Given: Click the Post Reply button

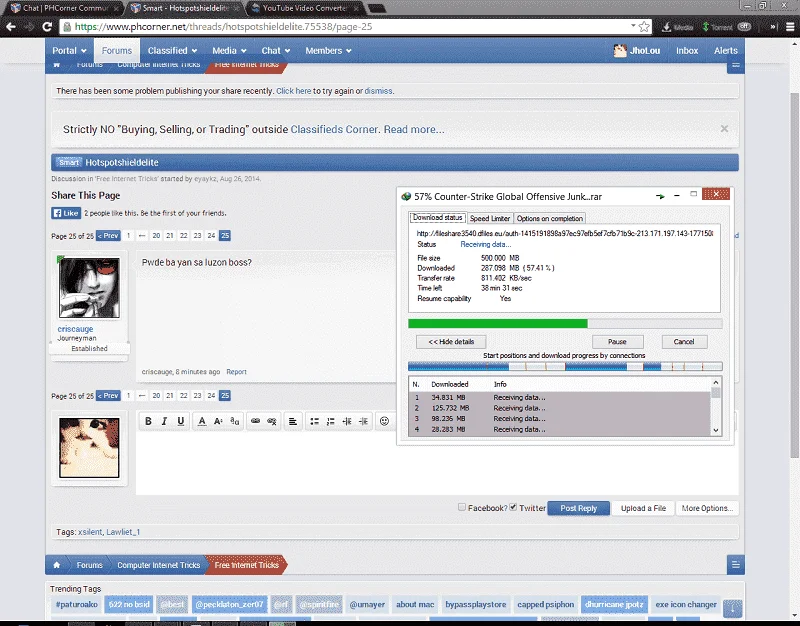Looking at the screenshot, I should (x=579, y=508).
